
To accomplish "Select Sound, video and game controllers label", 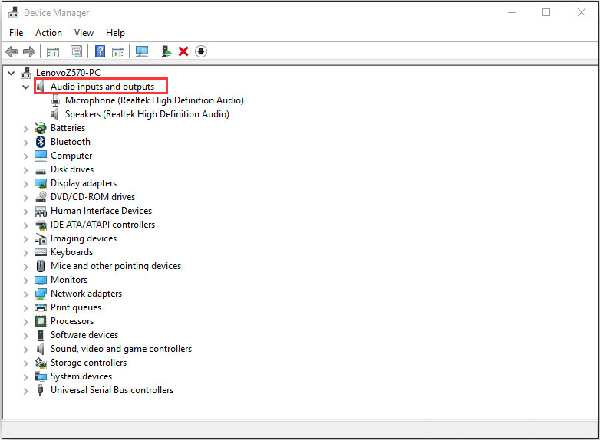I will pos(121,349).
